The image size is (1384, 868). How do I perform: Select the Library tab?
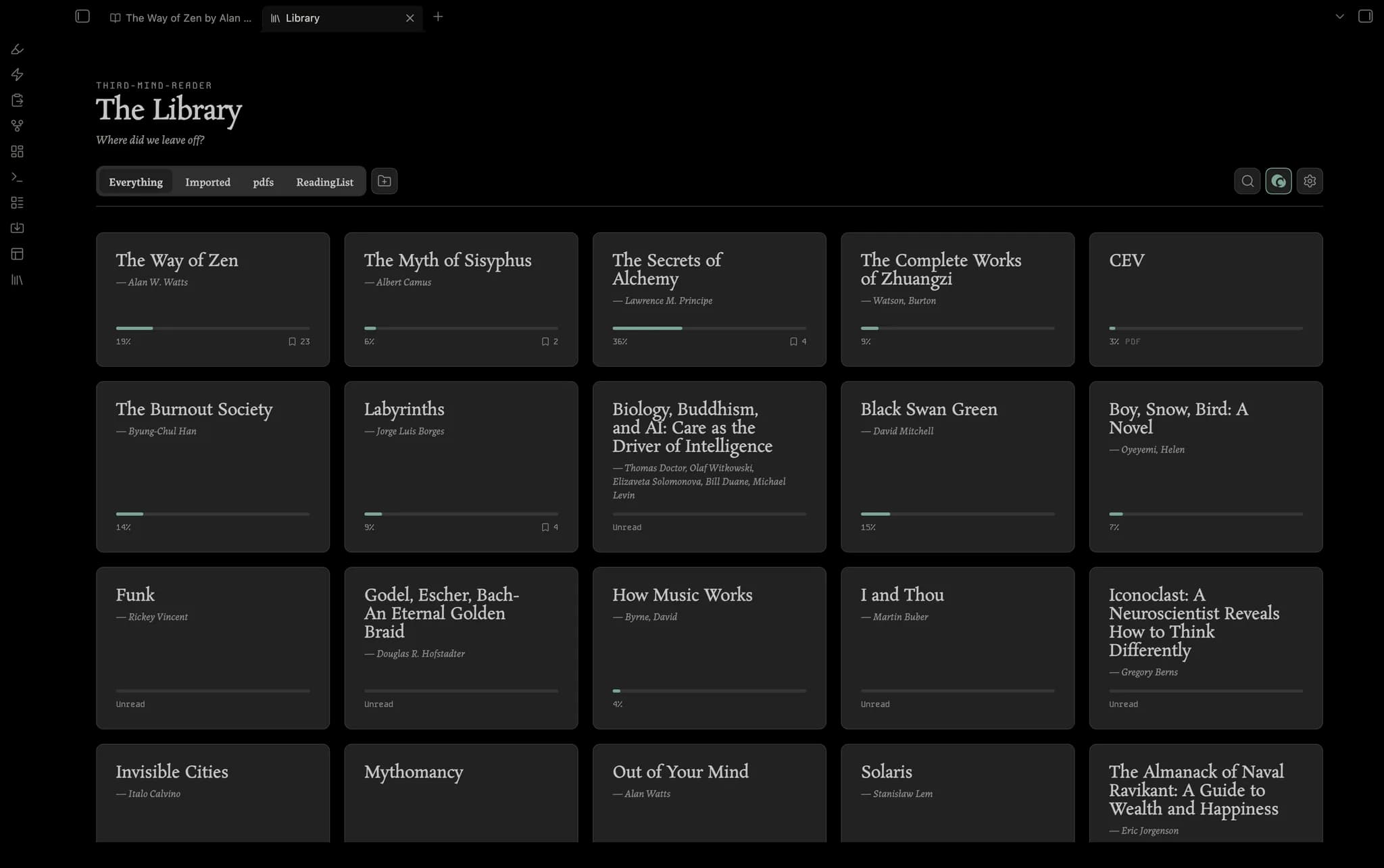pos(342,18)
